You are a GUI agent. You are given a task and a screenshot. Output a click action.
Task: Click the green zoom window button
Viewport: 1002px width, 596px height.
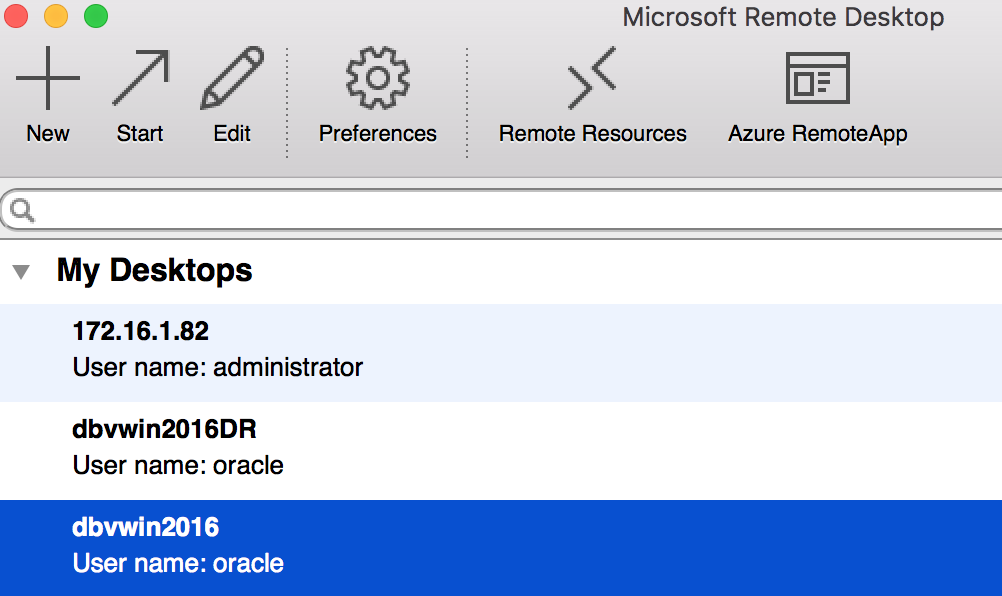coord(96,15)
